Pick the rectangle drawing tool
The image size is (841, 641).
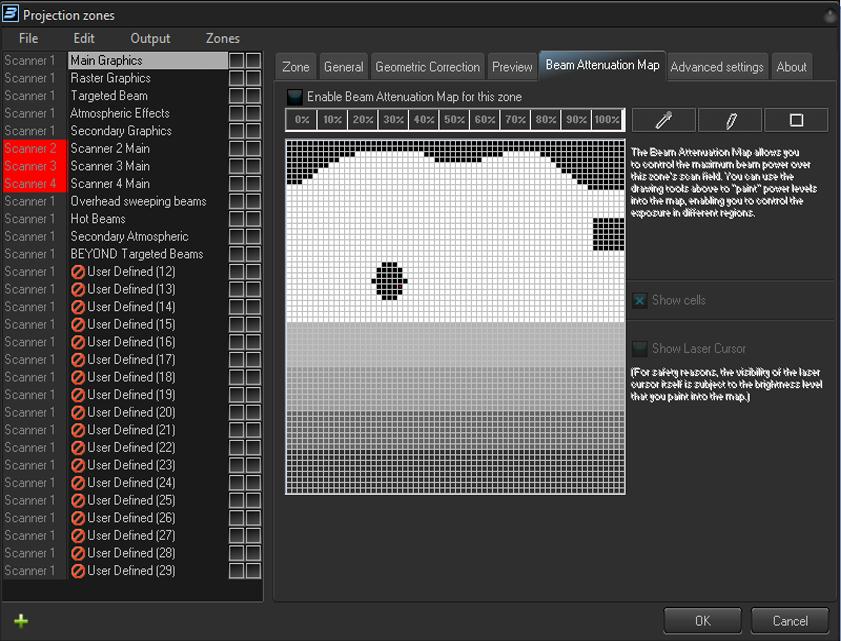point(796,120)
